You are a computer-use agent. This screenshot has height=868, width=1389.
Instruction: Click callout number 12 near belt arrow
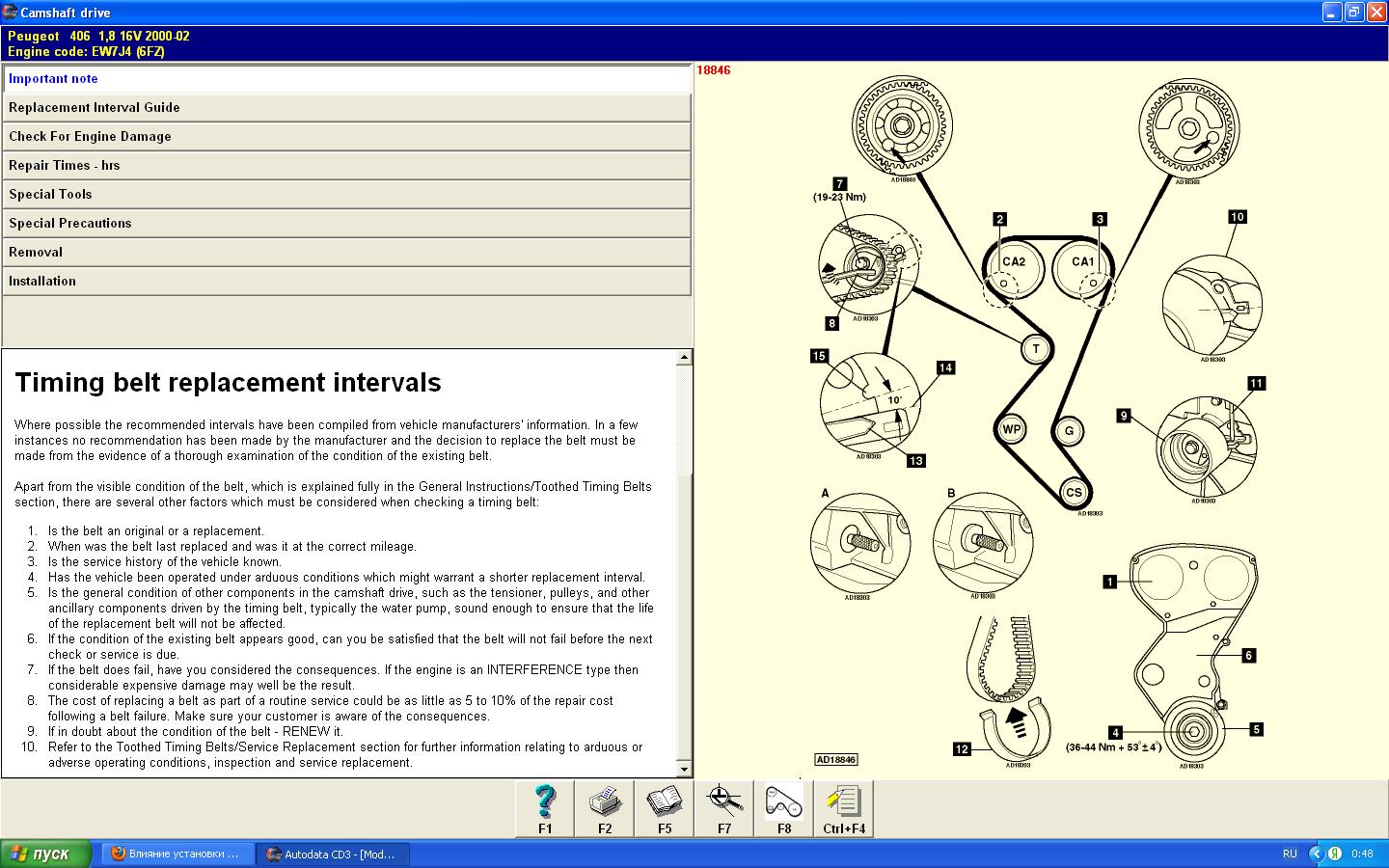pos(962,748)
